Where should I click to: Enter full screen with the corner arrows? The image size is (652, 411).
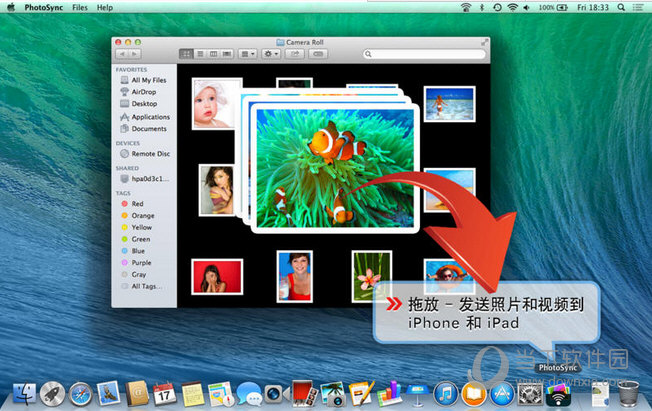pos(484,42)
